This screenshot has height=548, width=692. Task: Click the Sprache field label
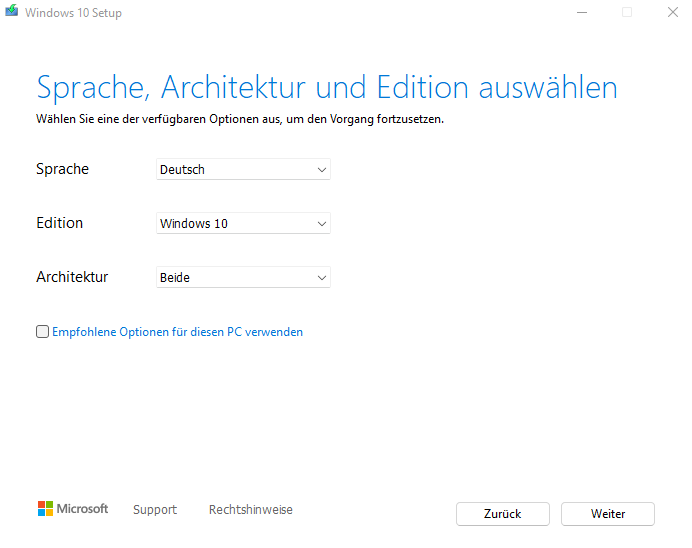[62, 169]
